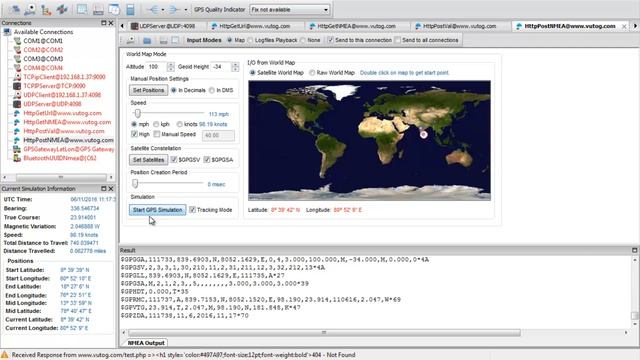Screen dimensions: 640x360
Task: Select the None input mode
Action: tap(303, 40)
